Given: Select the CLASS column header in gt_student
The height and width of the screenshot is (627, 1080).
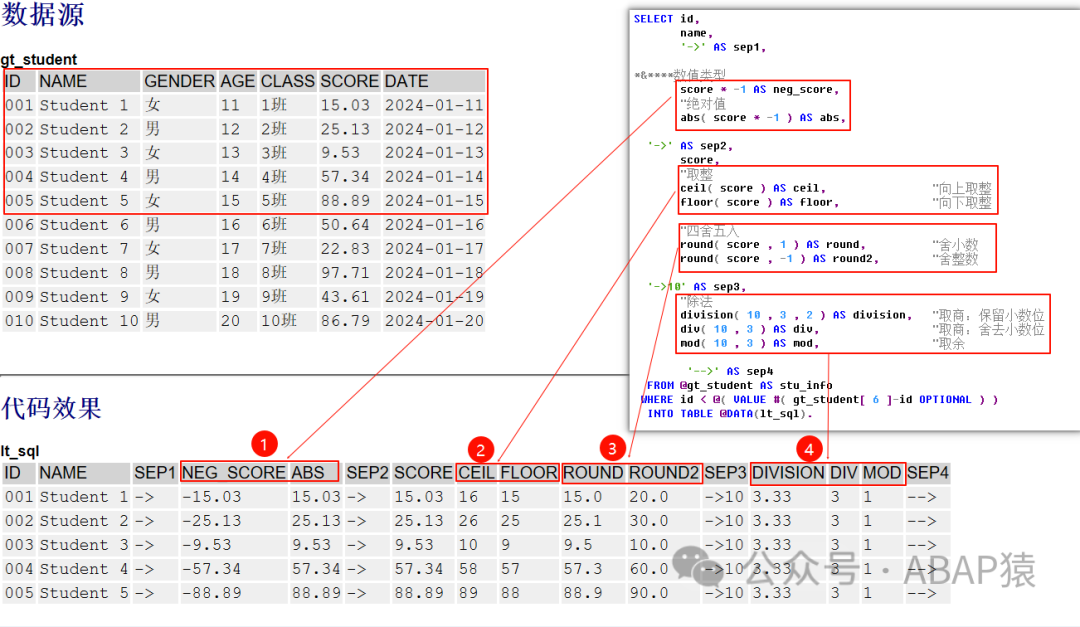Looking at the screenshot, I should 287,81.
